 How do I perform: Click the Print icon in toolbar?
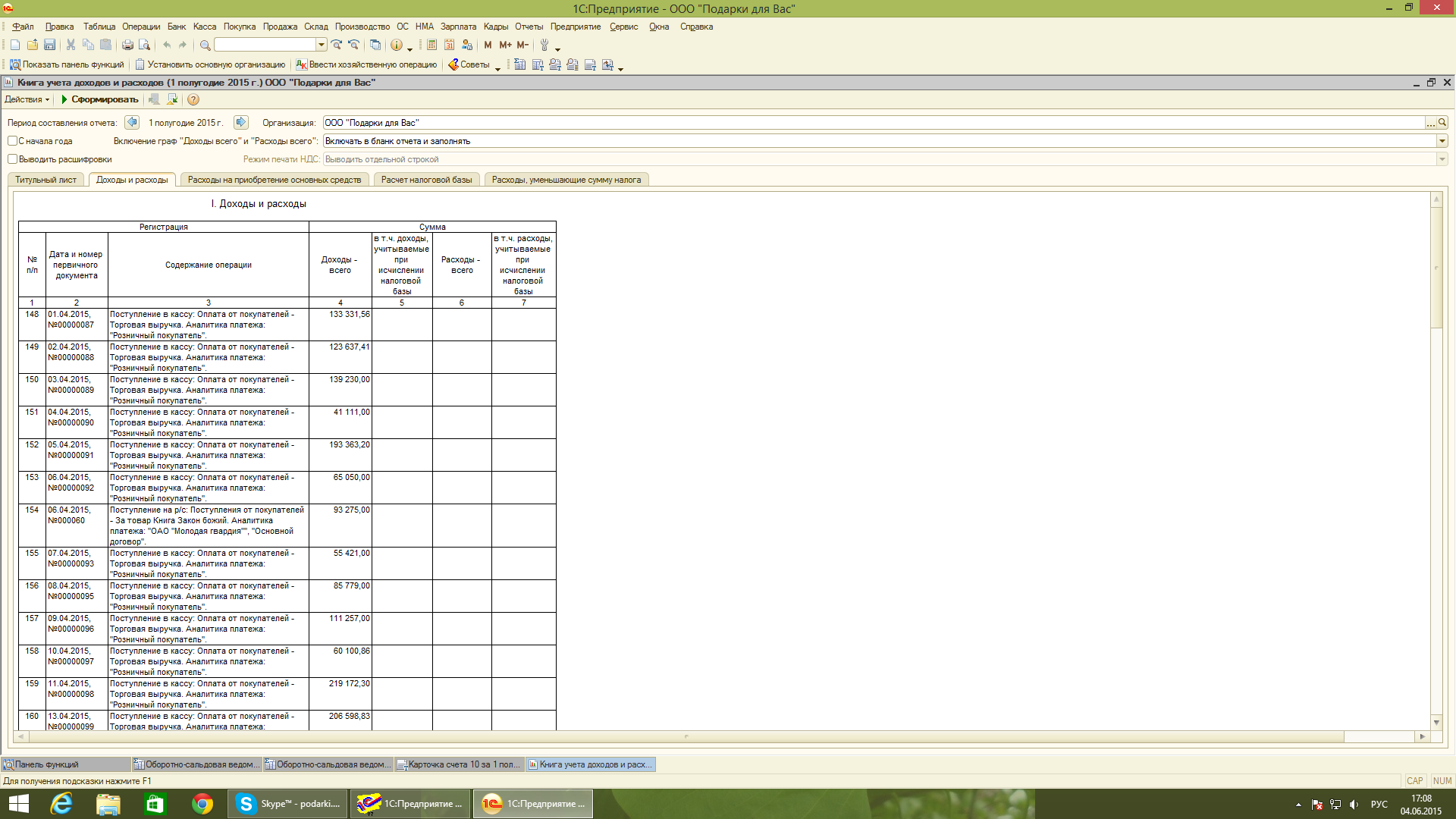point(127,45)
